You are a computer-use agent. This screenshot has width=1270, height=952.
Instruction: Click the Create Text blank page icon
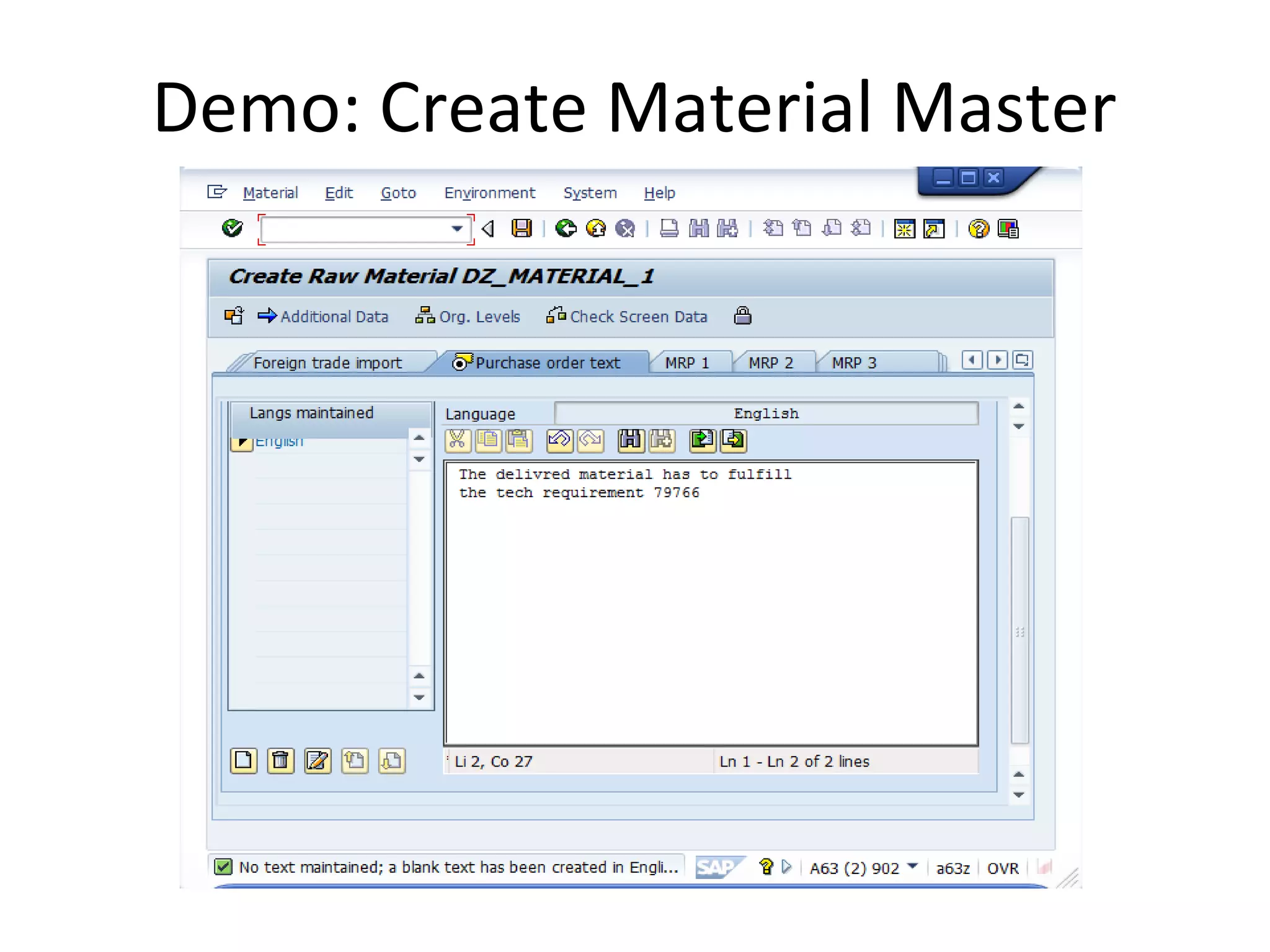(x=244, y=760)
